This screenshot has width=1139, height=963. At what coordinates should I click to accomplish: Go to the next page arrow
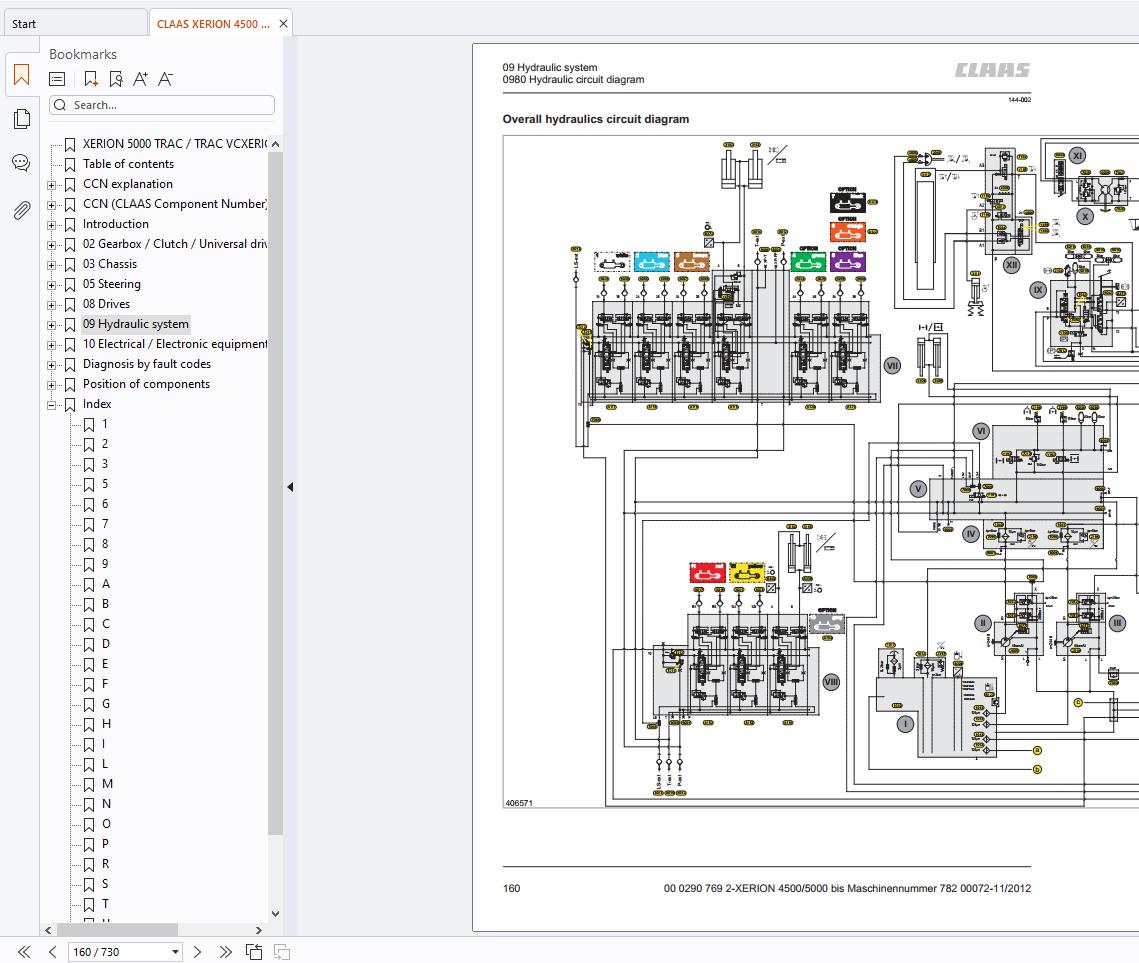point(197,952)
